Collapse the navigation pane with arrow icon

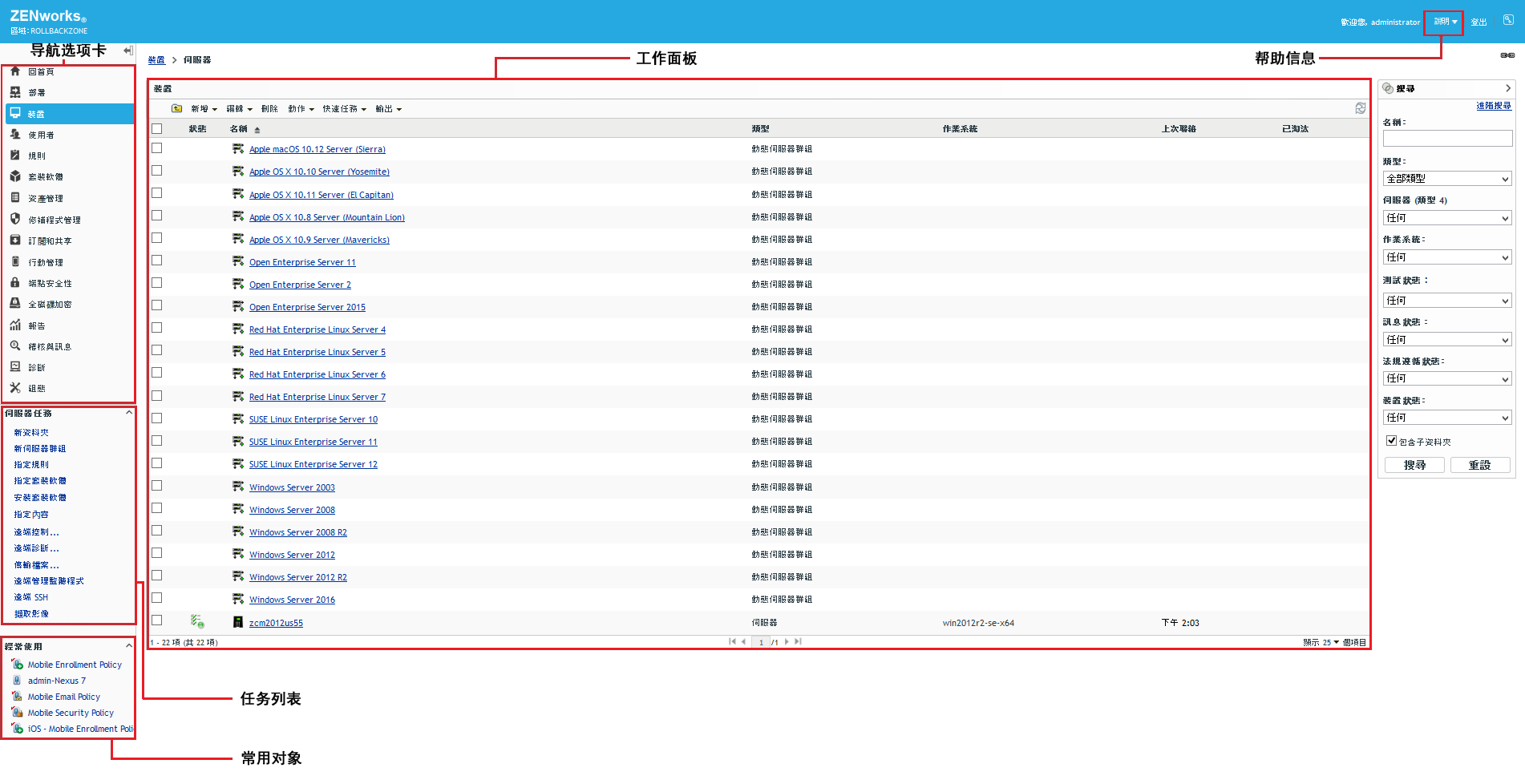(128, 51)
